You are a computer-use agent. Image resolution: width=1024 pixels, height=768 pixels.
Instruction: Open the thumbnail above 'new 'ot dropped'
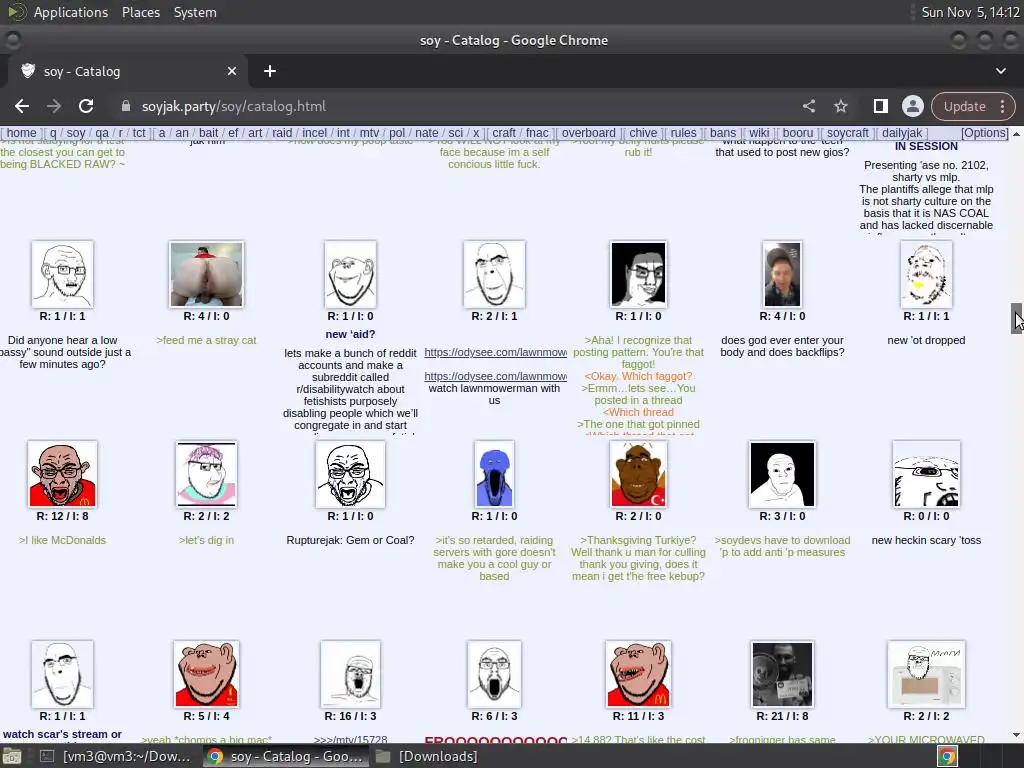point(926,274)
